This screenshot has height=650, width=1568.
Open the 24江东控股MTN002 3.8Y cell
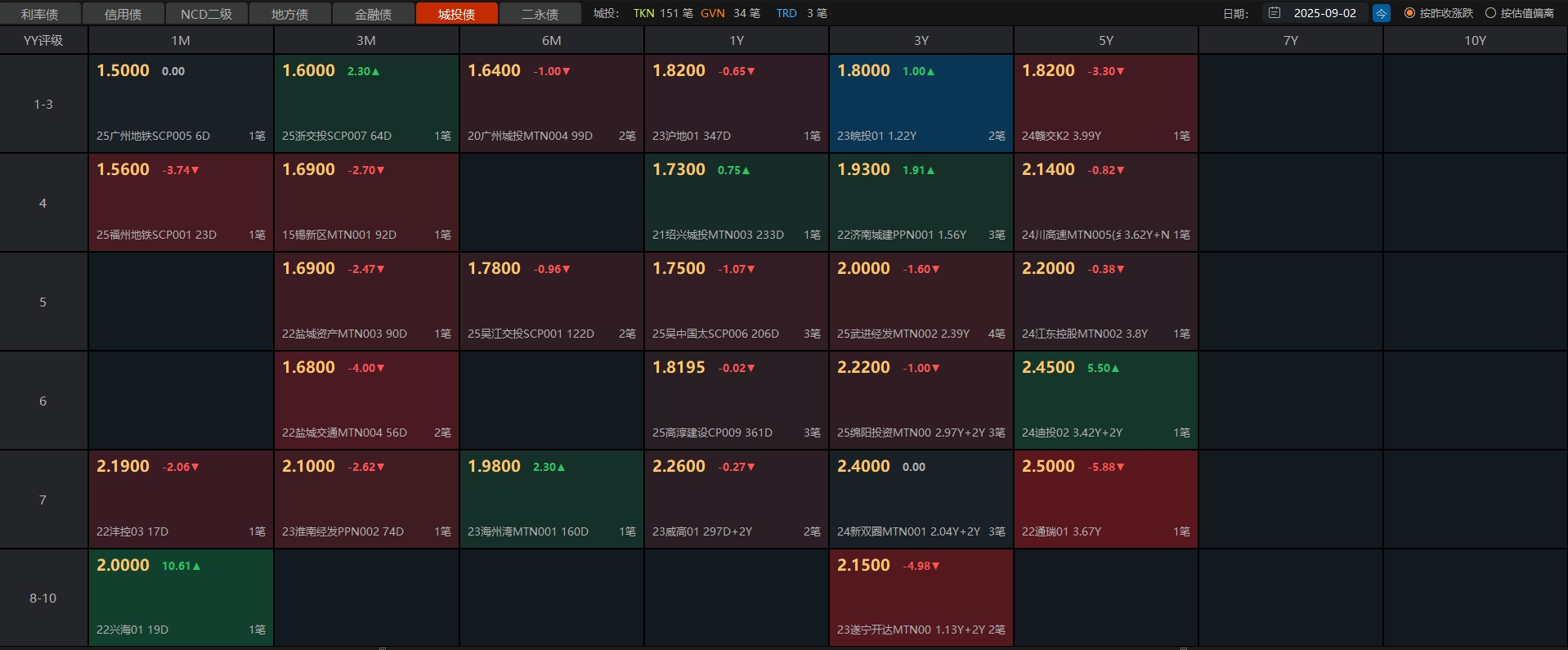[x=1106, y=302]
